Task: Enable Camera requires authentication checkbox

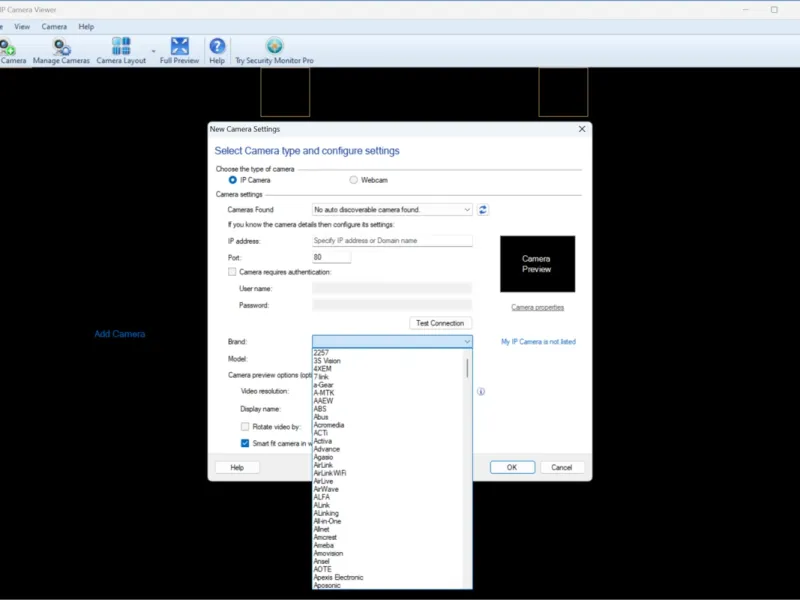Action: pos(232,272)
